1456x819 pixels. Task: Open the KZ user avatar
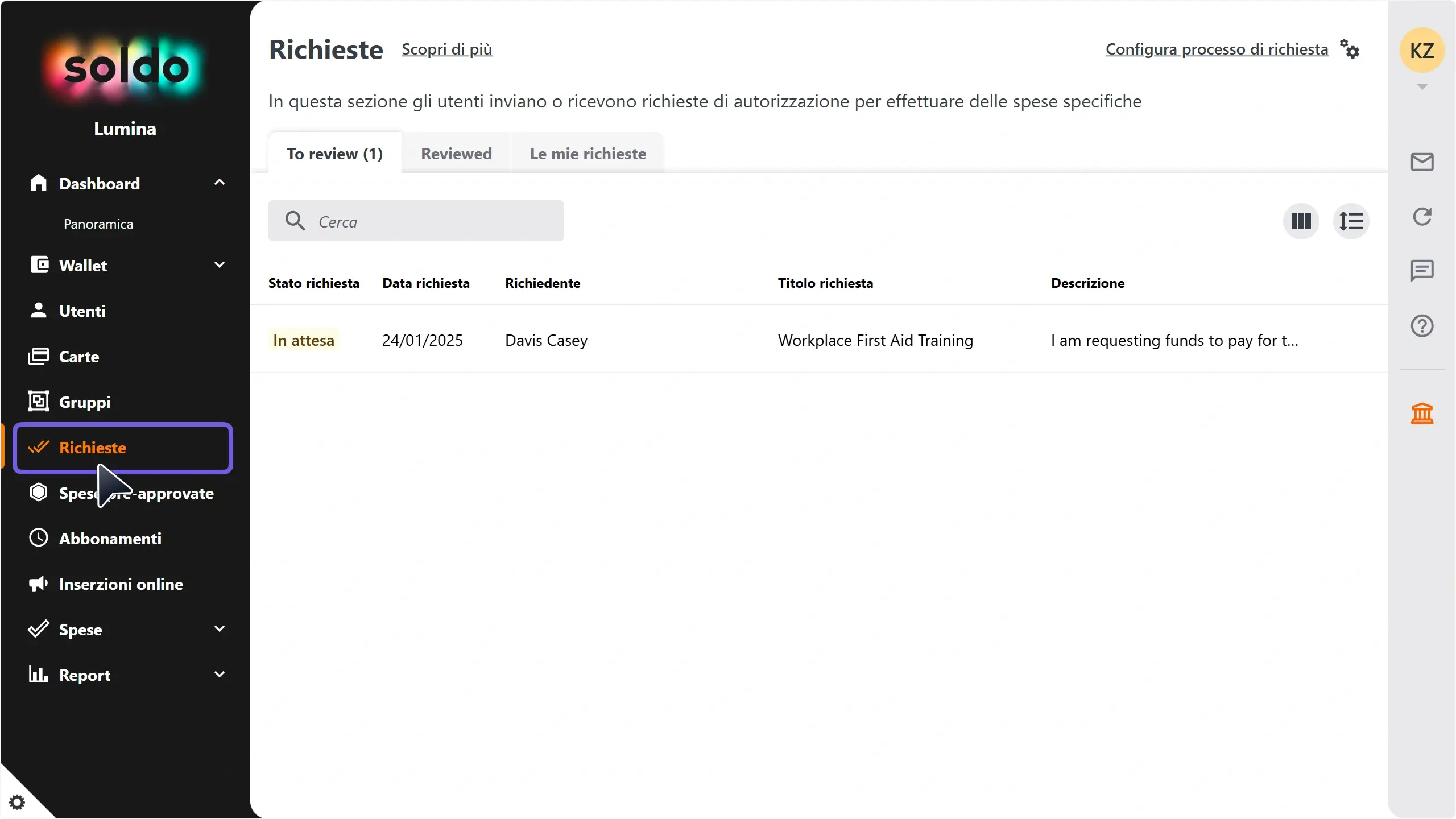(x=1422, y=50)
